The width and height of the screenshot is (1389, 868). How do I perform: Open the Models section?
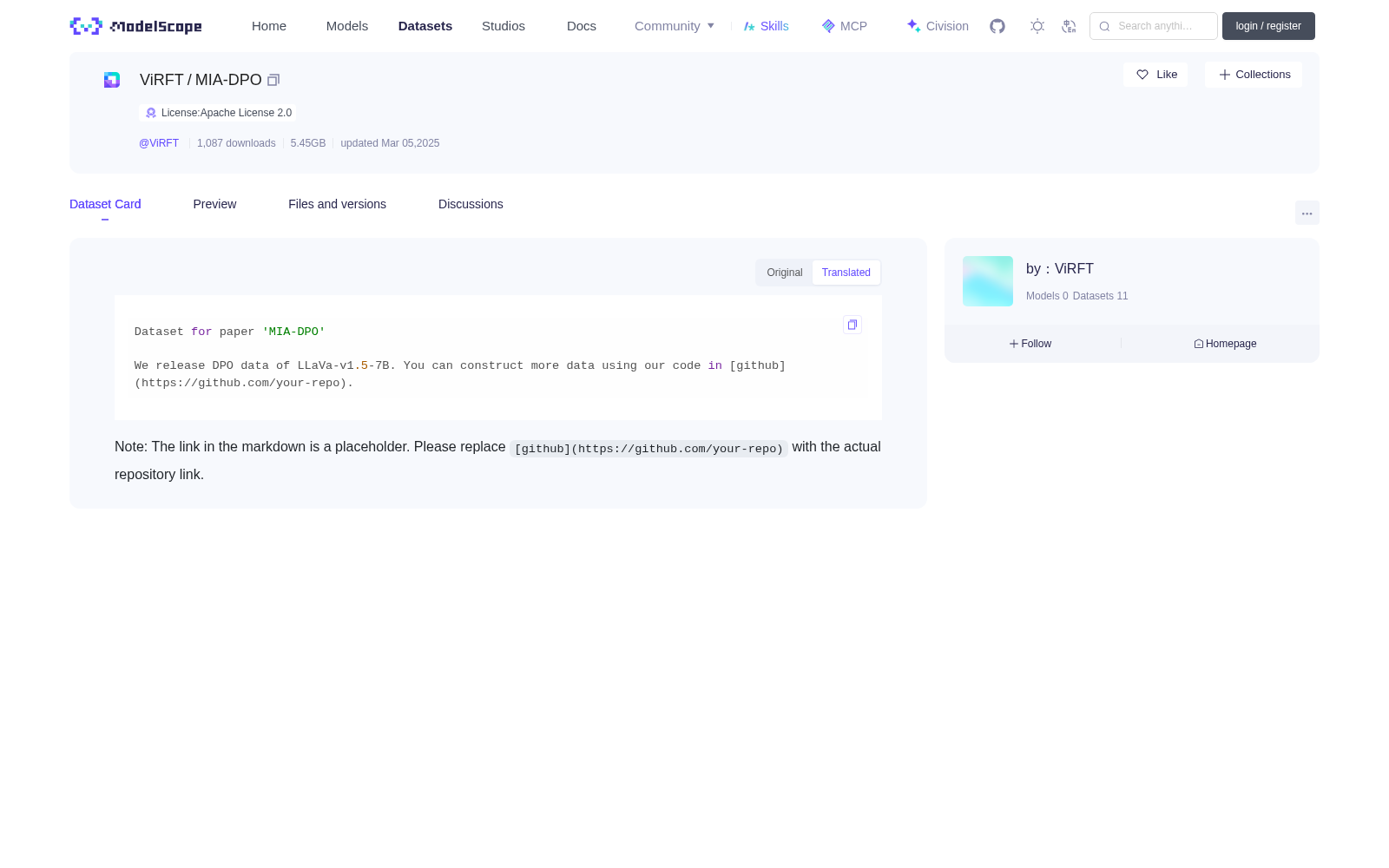point(347,26)
